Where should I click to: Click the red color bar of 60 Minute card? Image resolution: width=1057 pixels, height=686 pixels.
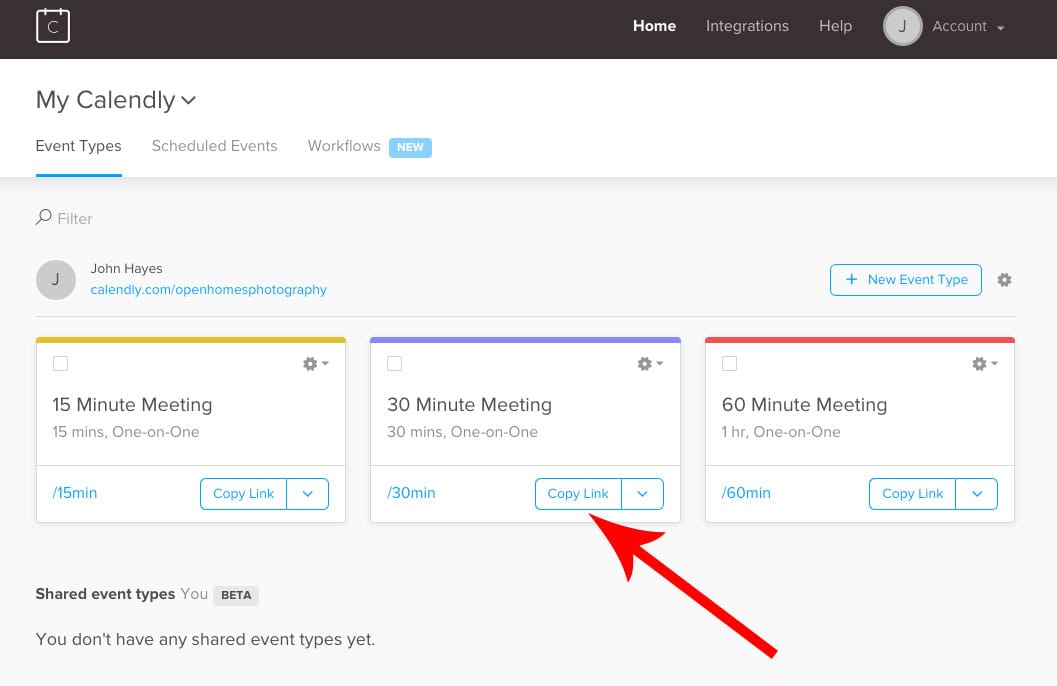point(859,340)
